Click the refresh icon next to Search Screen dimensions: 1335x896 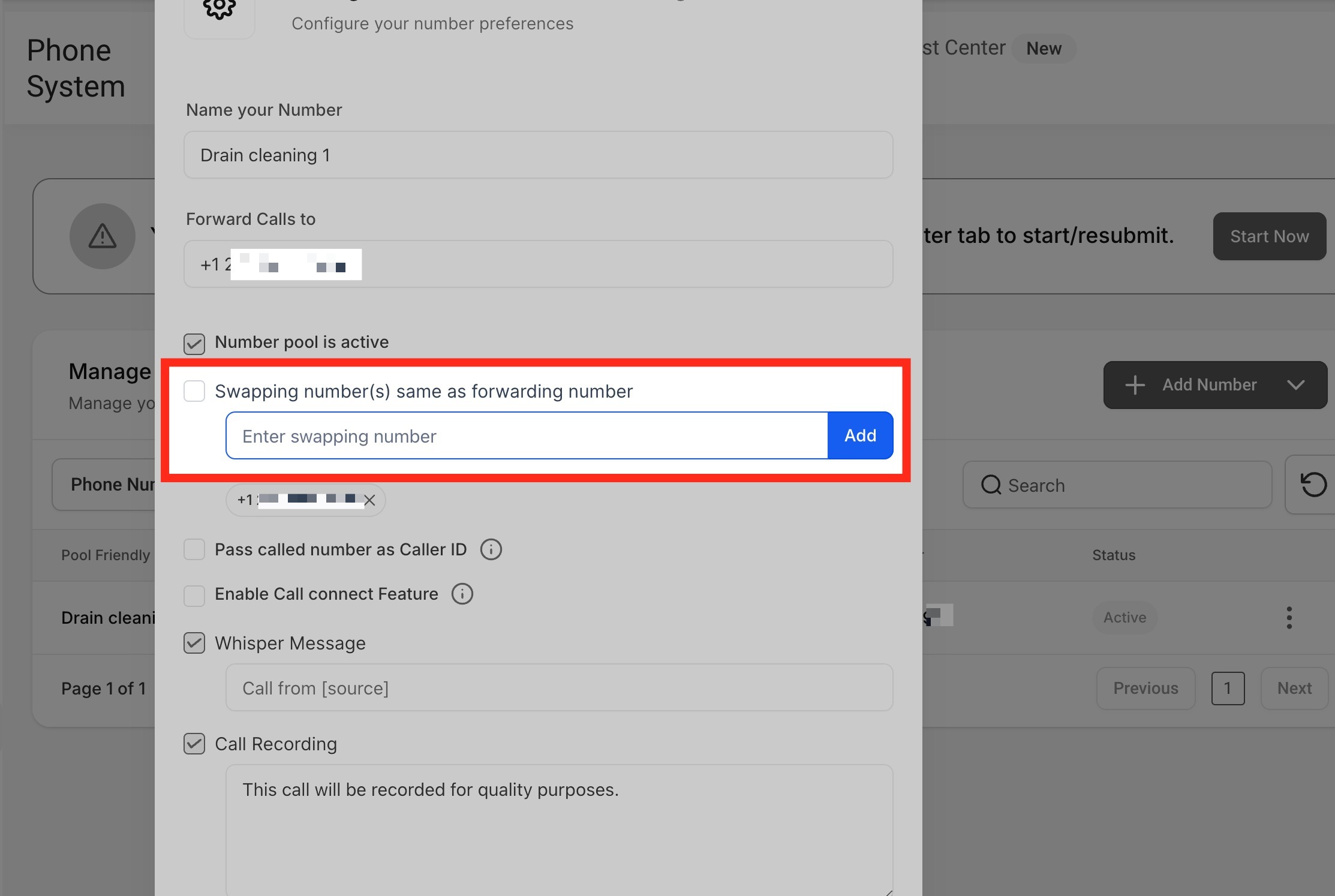tap(1312, 485)
